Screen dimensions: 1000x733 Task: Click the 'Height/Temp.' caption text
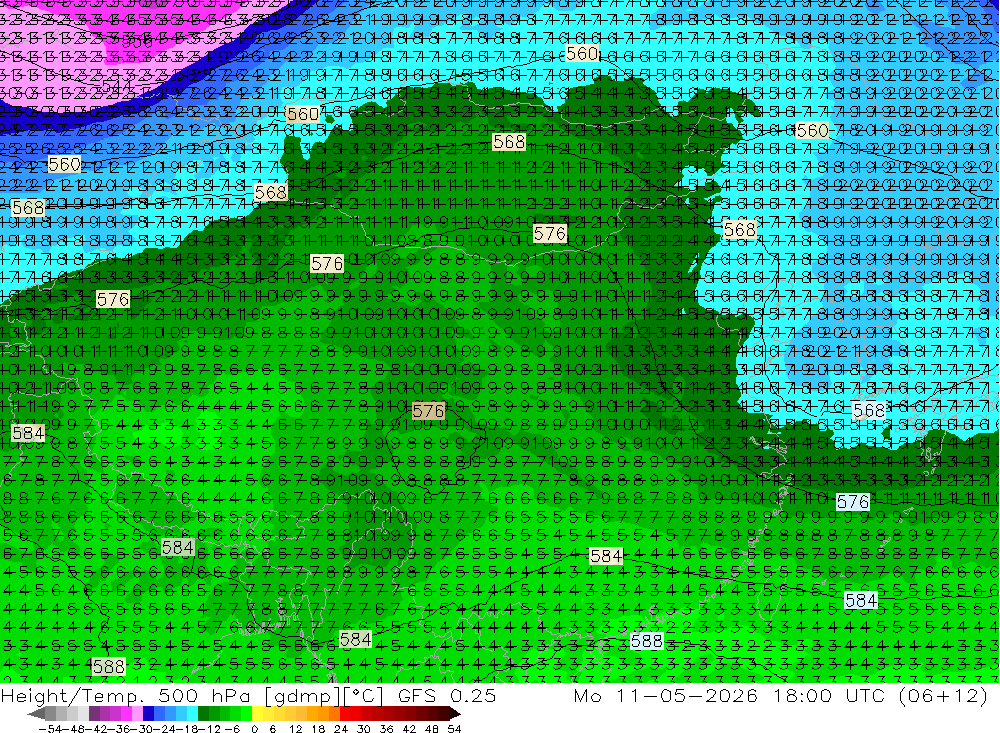71,696
